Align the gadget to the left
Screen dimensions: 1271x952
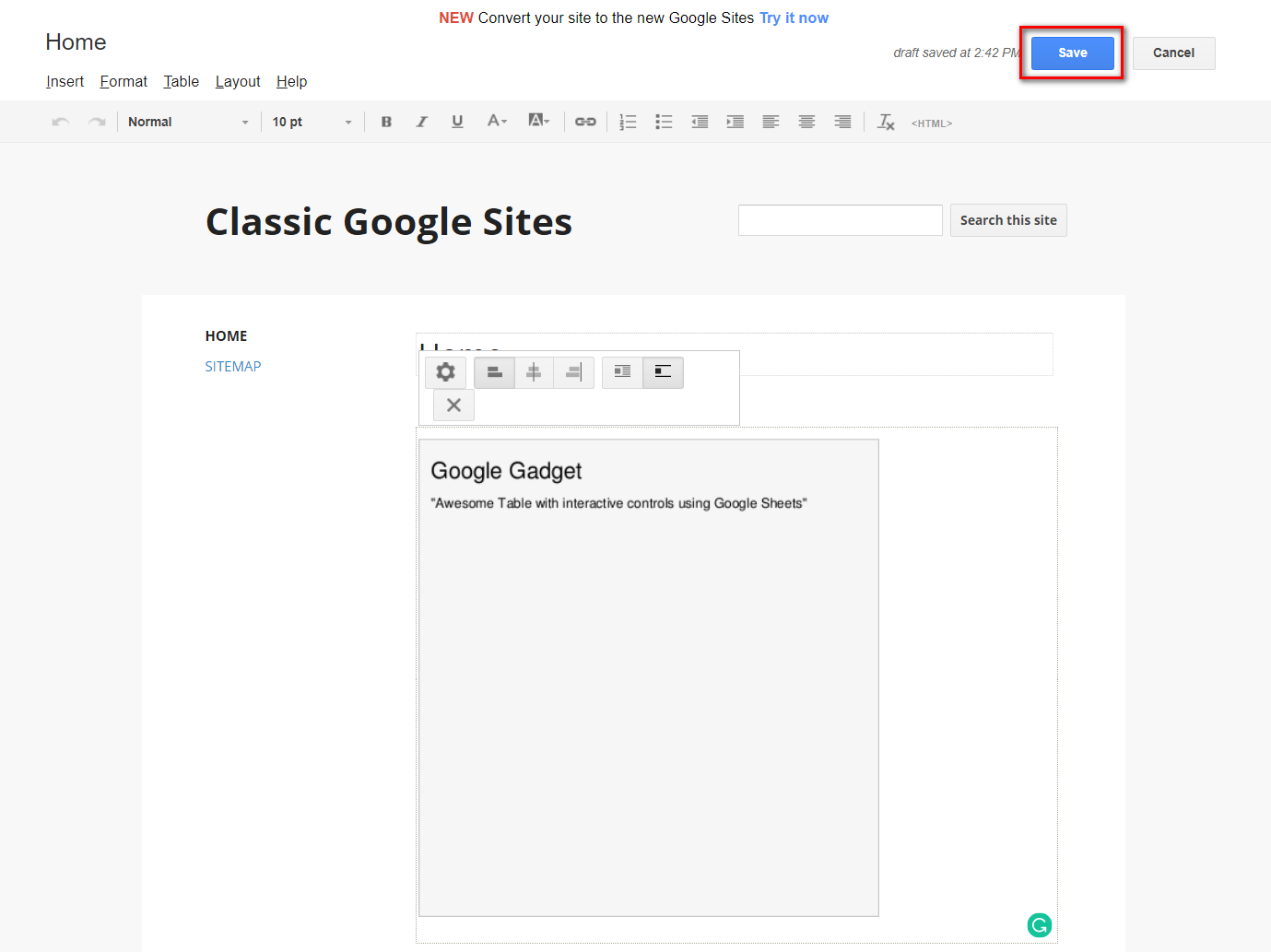point(494,372)
